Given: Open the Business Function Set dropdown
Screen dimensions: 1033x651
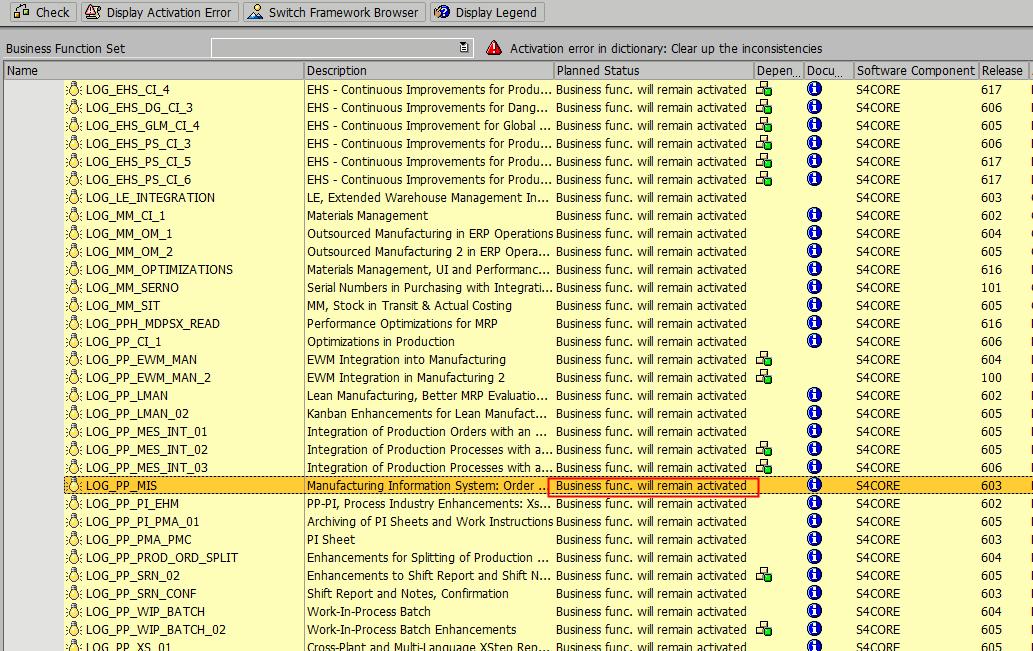Looking at the screenshot, I should (462, 47).
